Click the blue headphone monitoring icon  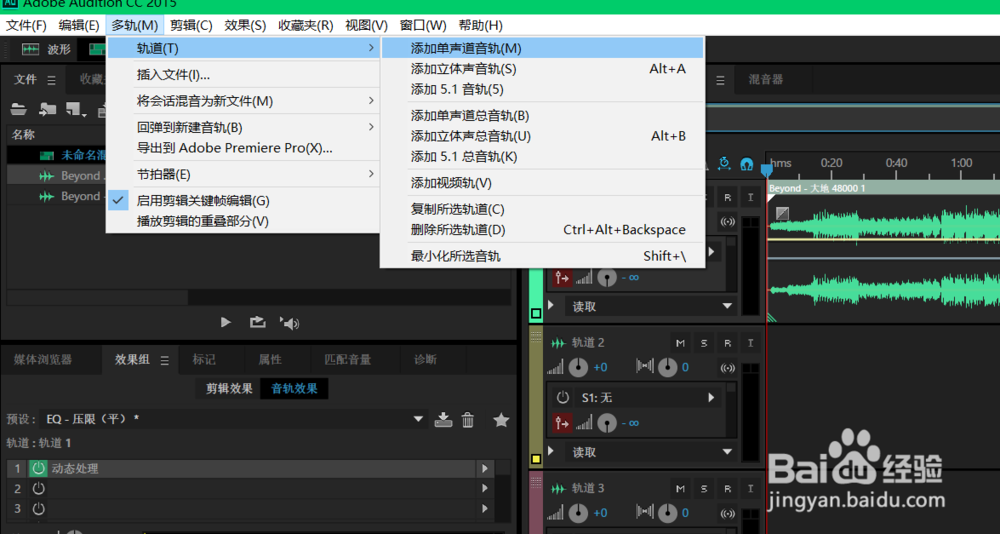tap(746, 165)
